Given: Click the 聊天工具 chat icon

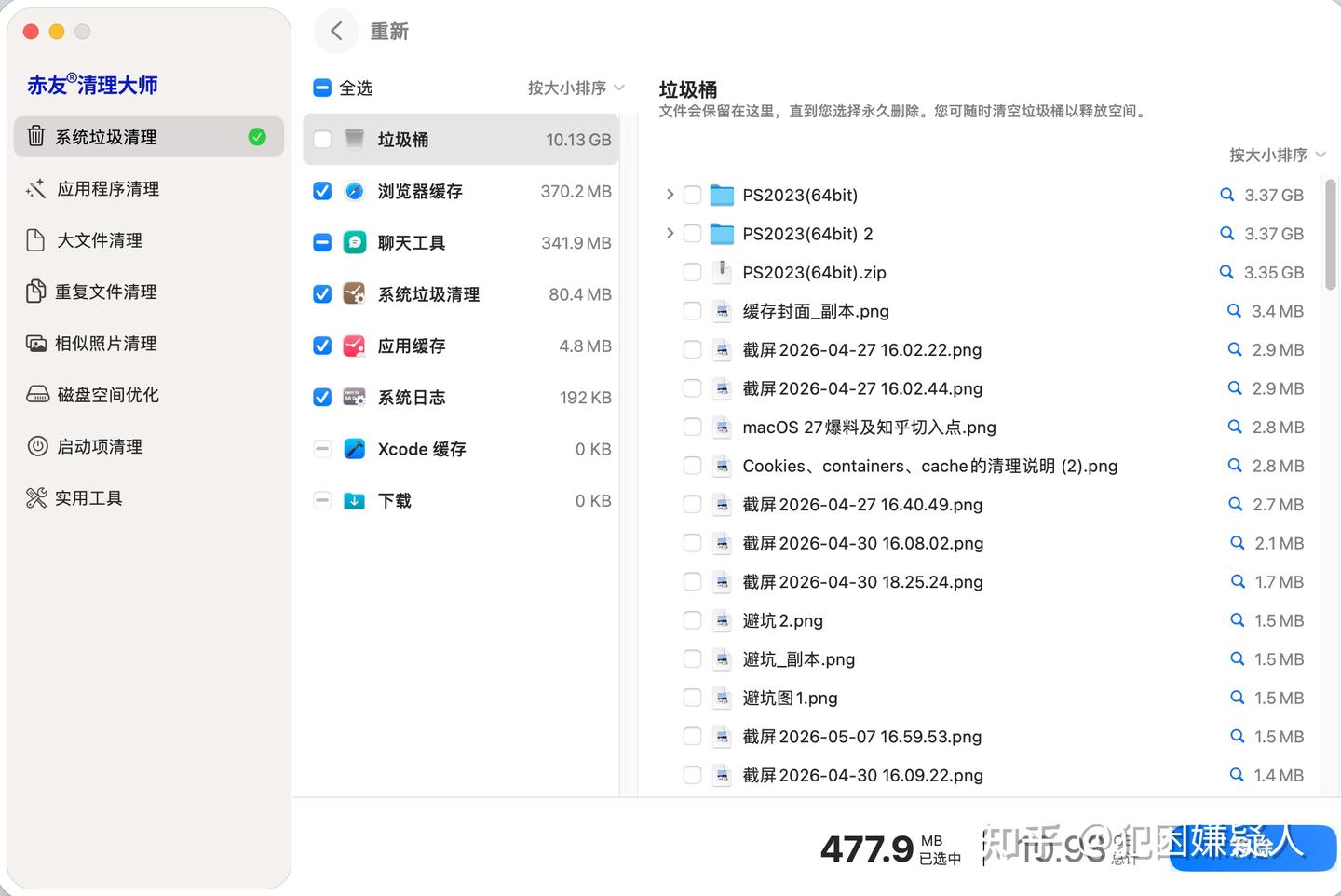Looking at the screenshot, I should click(354, 243).
